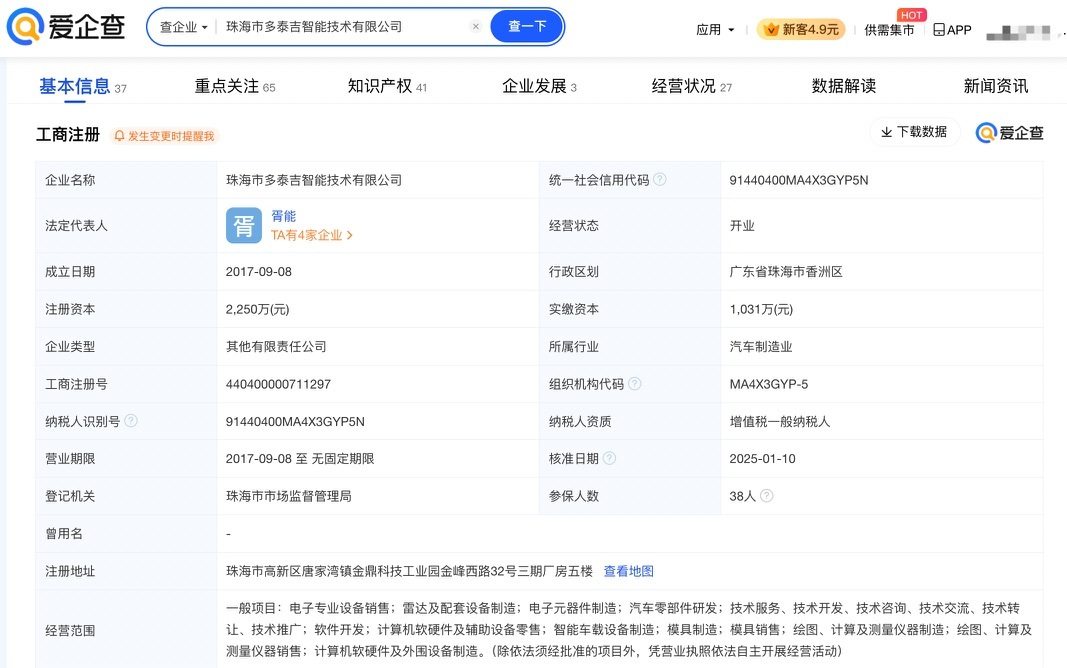Click the help icon beside 38人
The width and height of the screenshot is (1067, 668).
tap(767, 495)
